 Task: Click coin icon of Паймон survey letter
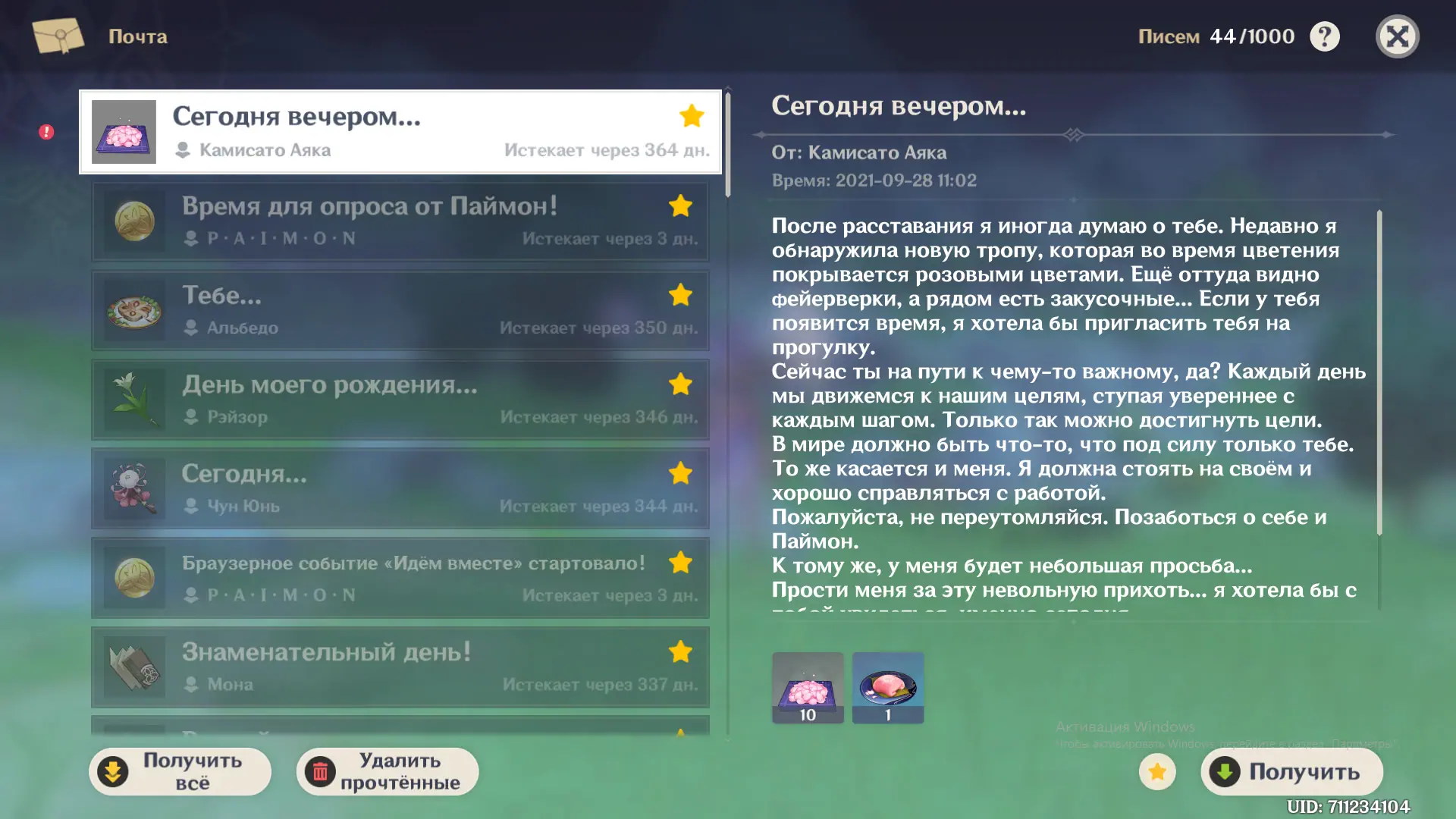pyautogui.click(x=134, y=221)
